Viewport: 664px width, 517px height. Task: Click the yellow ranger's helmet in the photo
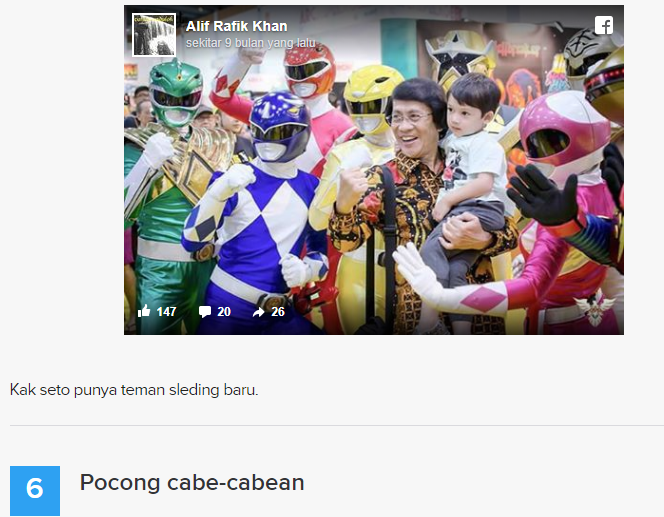click(x=371, y=99)
